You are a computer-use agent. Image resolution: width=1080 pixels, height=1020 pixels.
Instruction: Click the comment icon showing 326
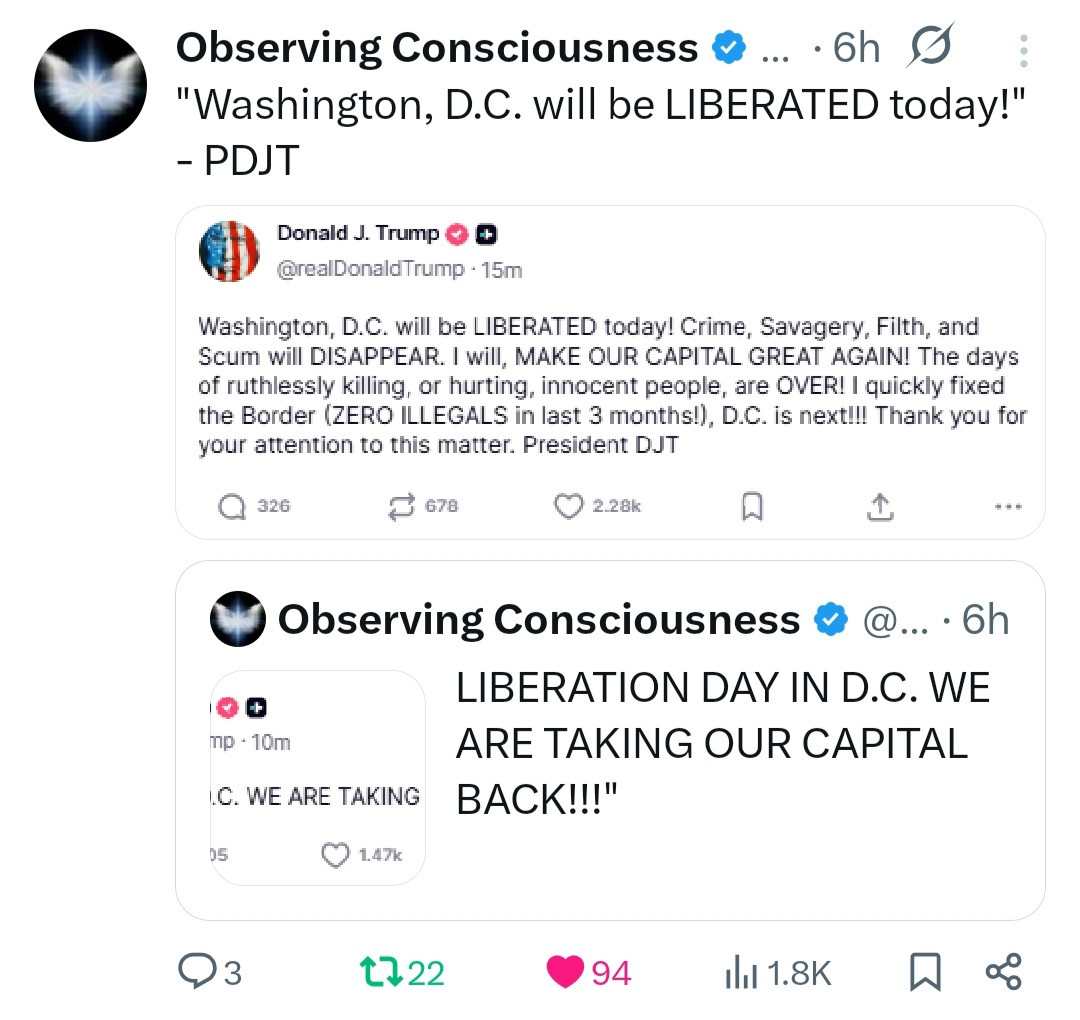231,507
